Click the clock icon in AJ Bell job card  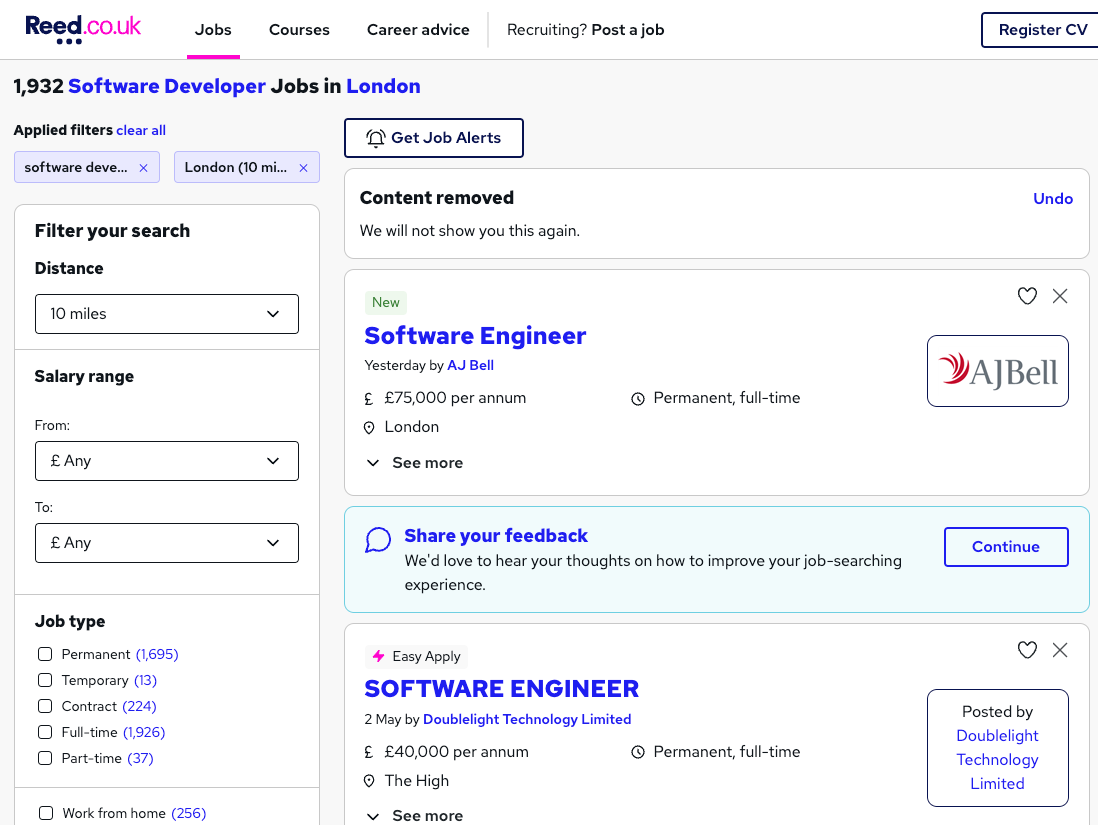tap(637, 399)
